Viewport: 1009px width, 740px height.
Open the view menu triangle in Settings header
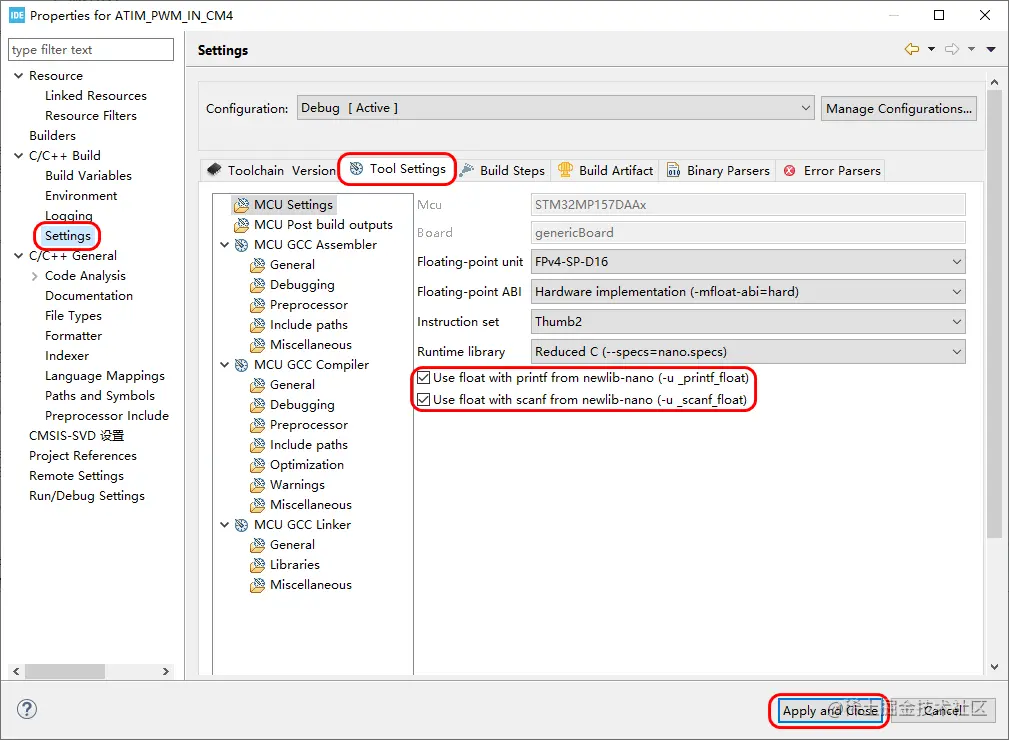point(991,49)
